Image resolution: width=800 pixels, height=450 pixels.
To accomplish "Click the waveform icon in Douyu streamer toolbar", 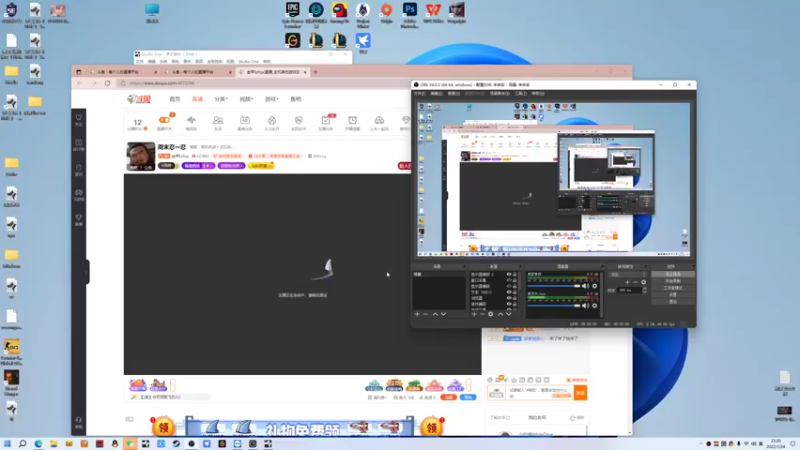I will tap(191, 120).
